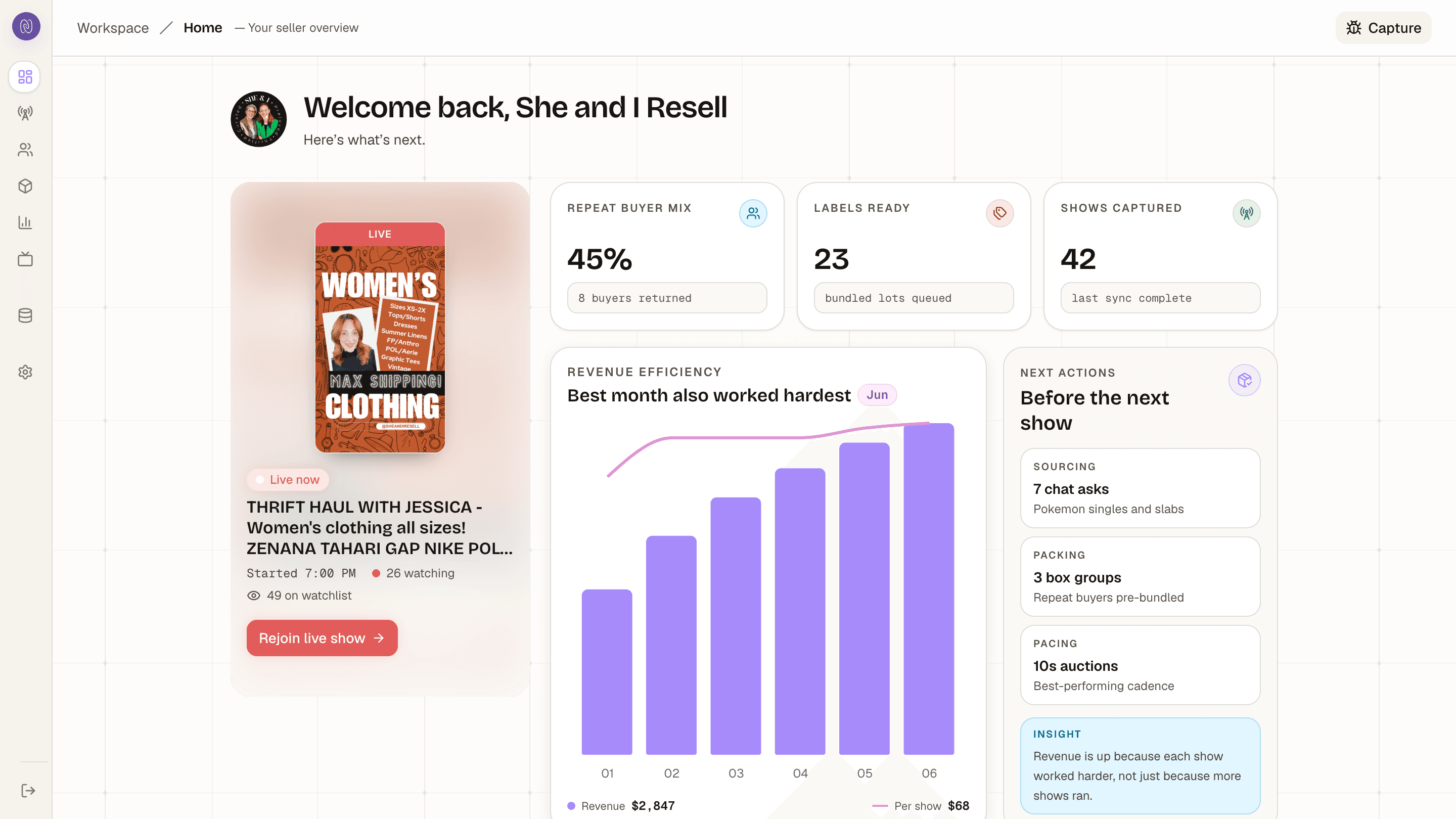The height and width of the screenshot is (819, 1456).
Task: Open the database icon in sidebar
Action: (x=25, y=315)
